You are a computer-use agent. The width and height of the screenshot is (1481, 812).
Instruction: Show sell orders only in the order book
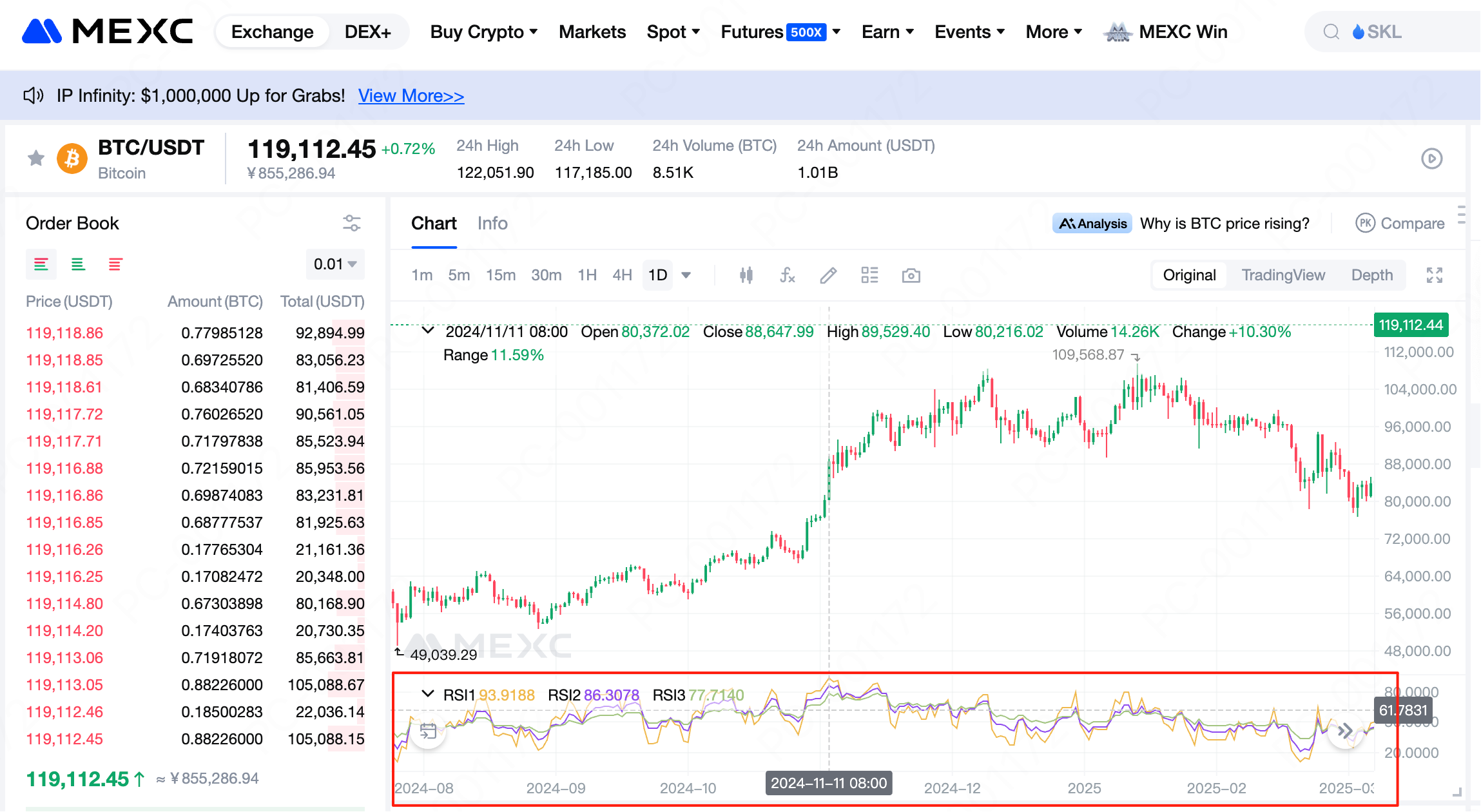pyautogui.click(x=115, y=264)
